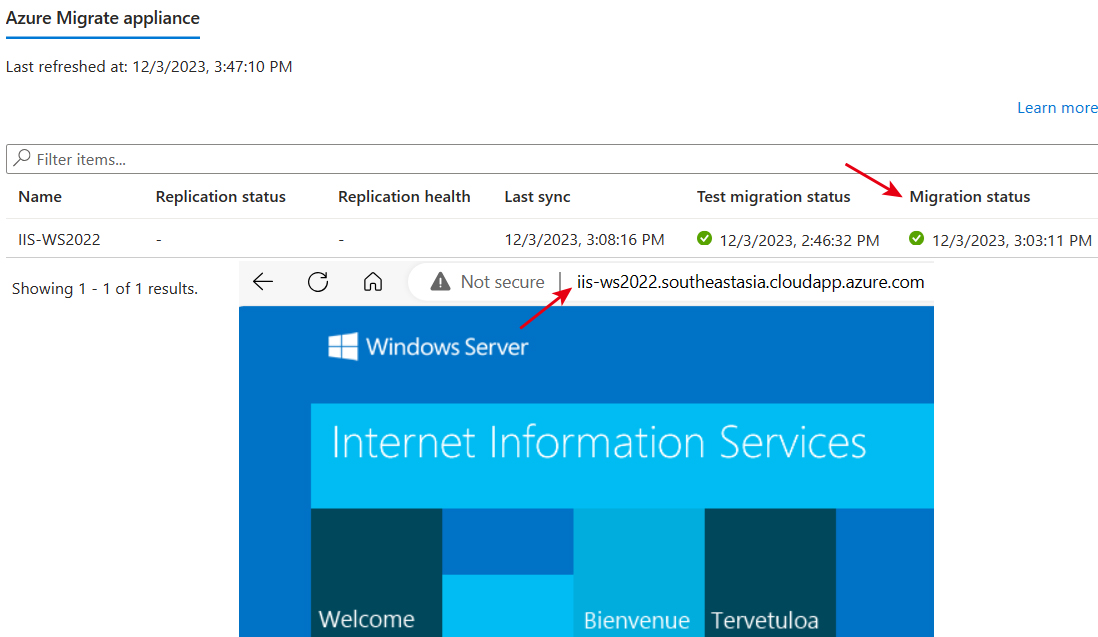
Task: Click Last sync value 12/3/2023, 3:08:16 PM
Action: pyautogui.click(x=584, y=239)
